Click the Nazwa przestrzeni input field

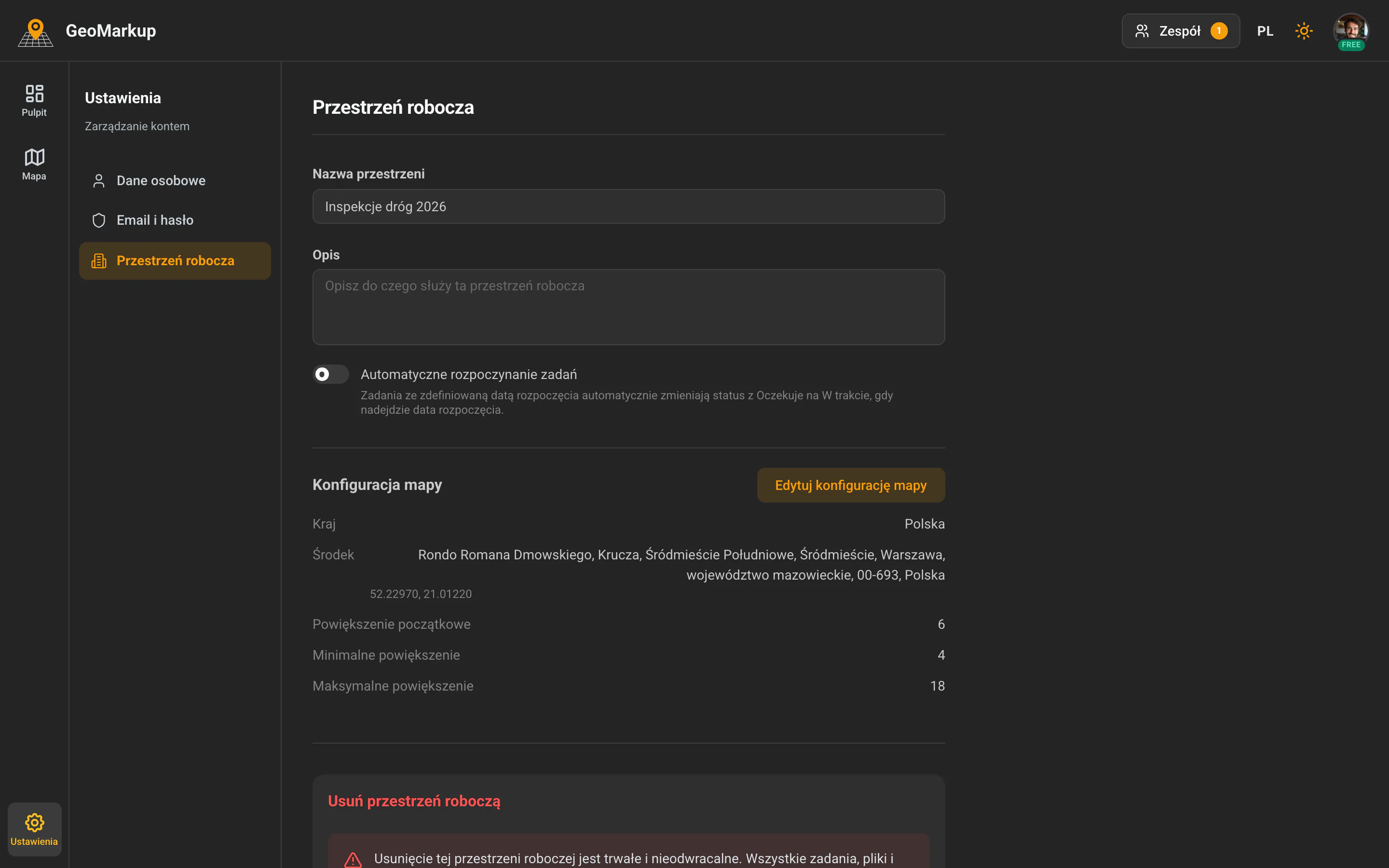click(x=628, y=207)
